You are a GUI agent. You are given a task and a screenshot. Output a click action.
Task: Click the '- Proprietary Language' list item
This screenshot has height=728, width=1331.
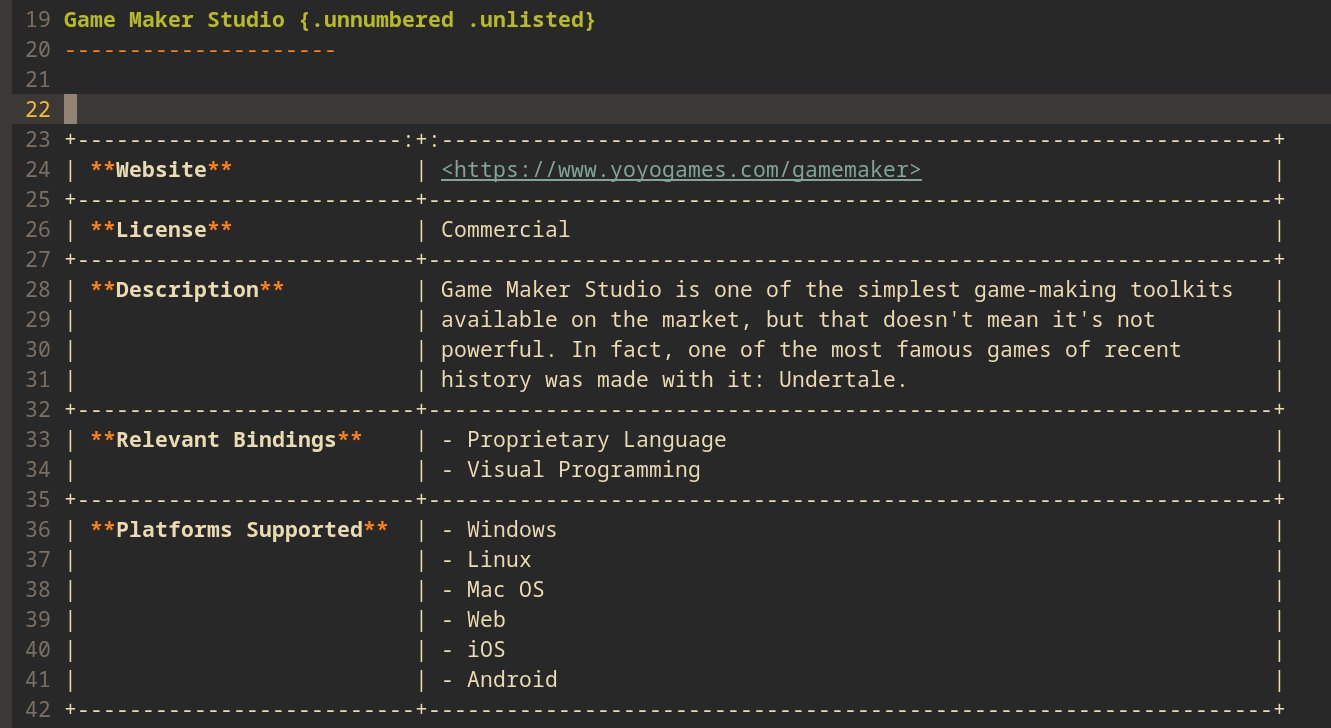pyautogui.click(x=584, y=440)
